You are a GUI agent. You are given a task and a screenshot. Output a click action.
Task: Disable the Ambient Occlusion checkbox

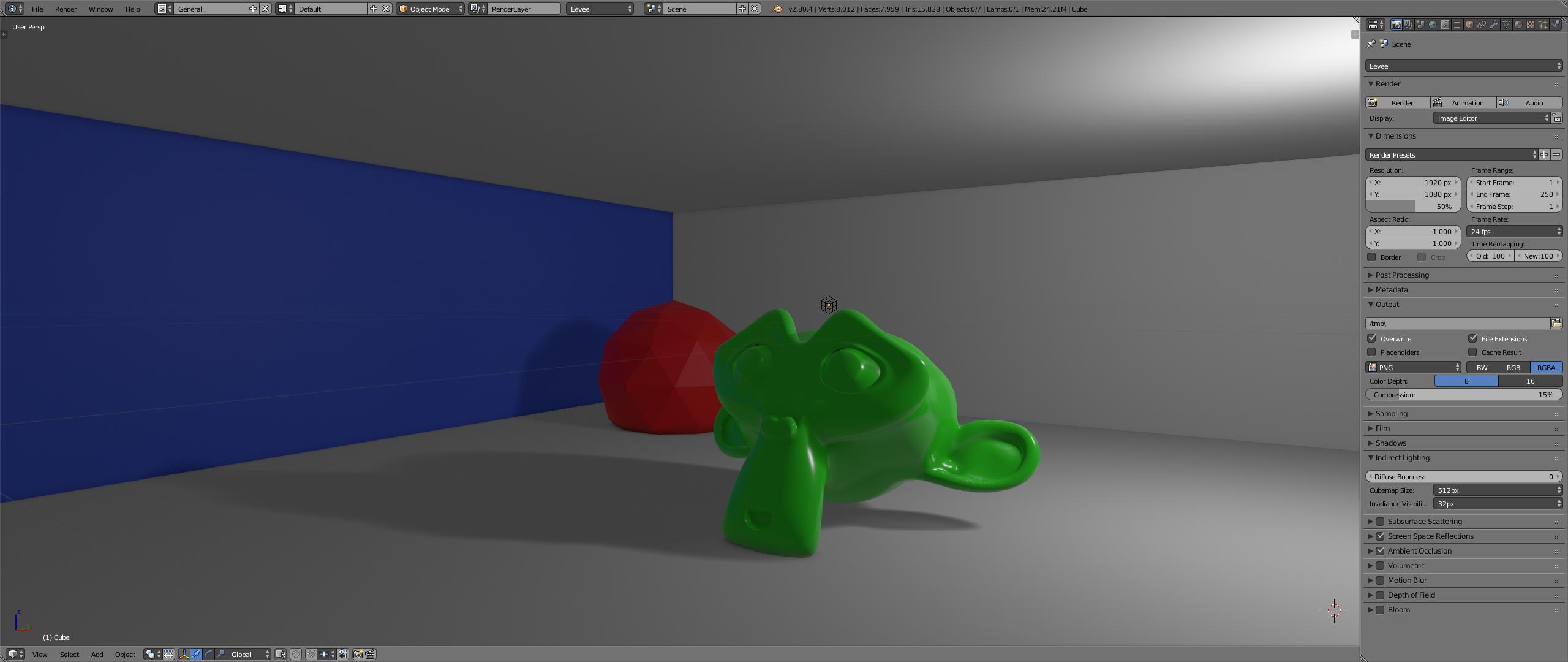[x=1381, y=551]
